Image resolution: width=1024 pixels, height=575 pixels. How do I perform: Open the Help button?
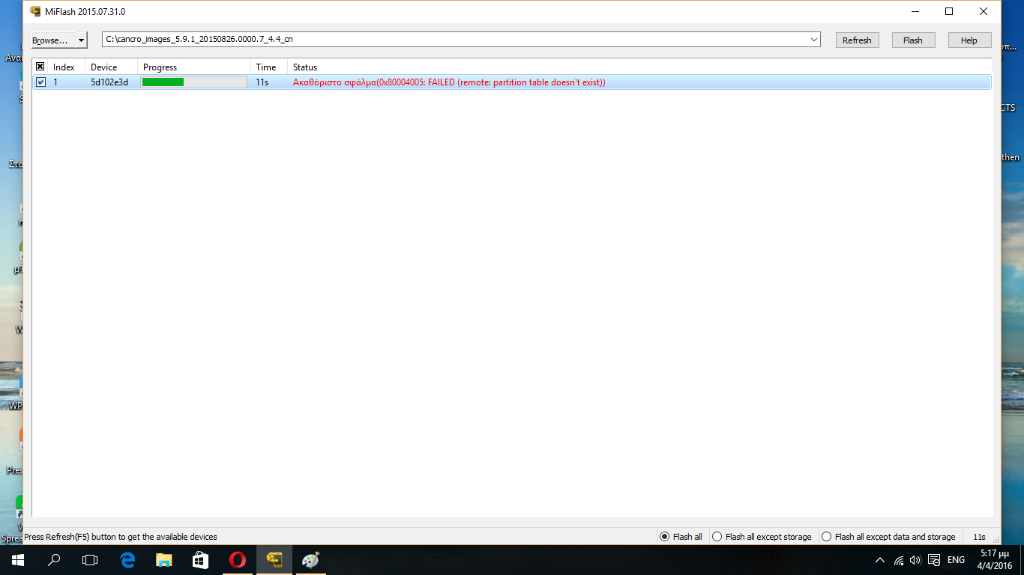coord(969,41)
